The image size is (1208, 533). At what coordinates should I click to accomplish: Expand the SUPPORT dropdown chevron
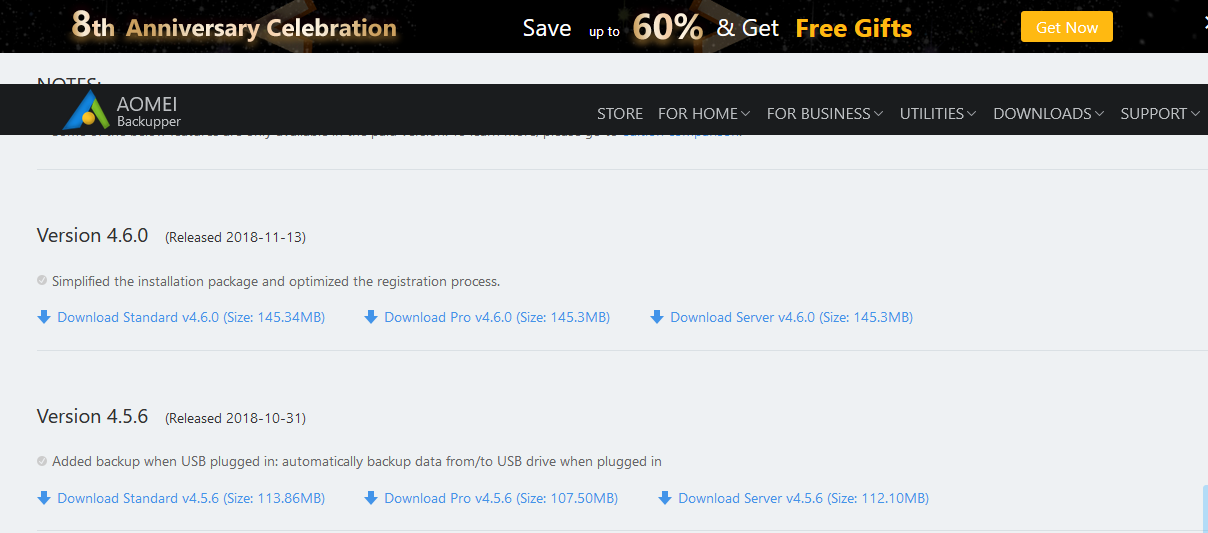pyautogui.click(x=1194, y=114)
